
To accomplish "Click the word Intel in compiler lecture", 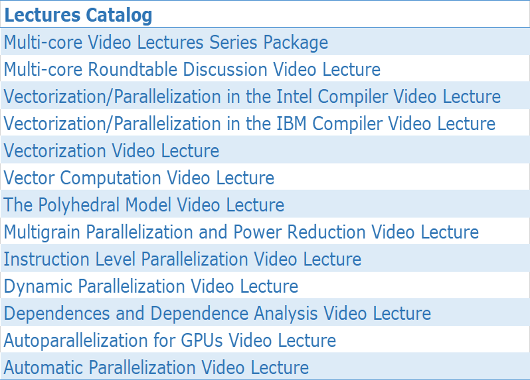I will pos(294,96).
